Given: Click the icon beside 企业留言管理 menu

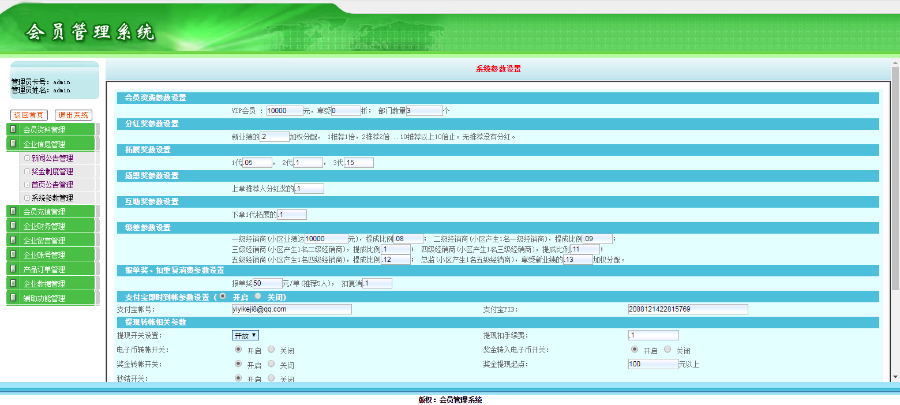Looking at the screenshot, I should 13,241.
